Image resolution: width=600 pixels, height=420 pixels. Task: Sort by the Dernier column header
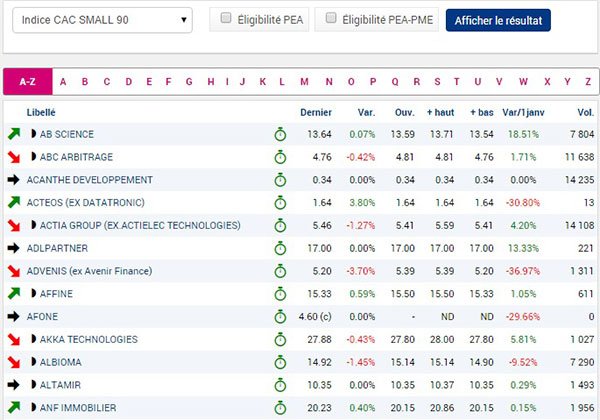[316, 112]
